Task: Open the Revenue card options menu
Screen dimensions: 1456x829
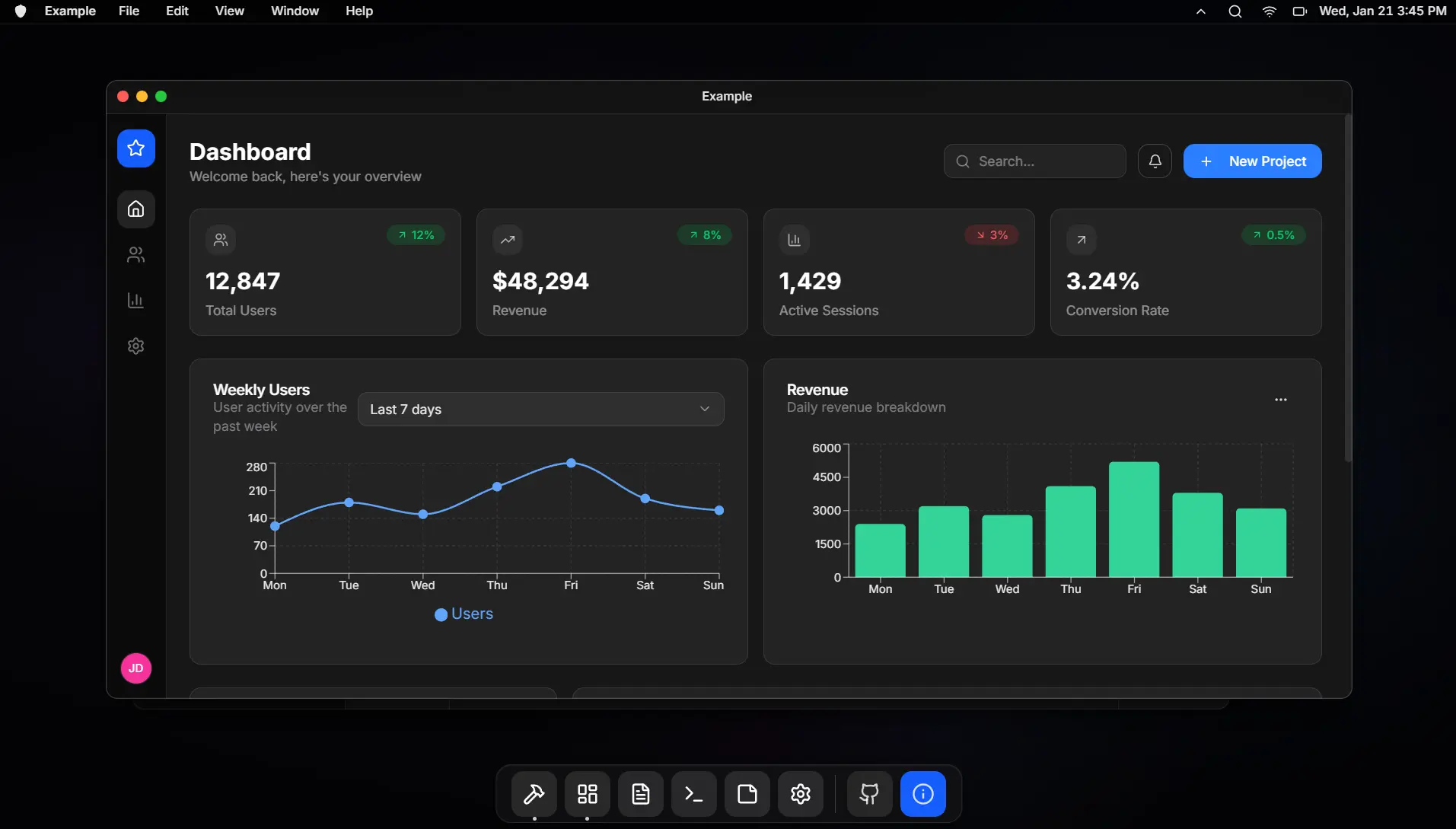Action: click(1281, 399)
